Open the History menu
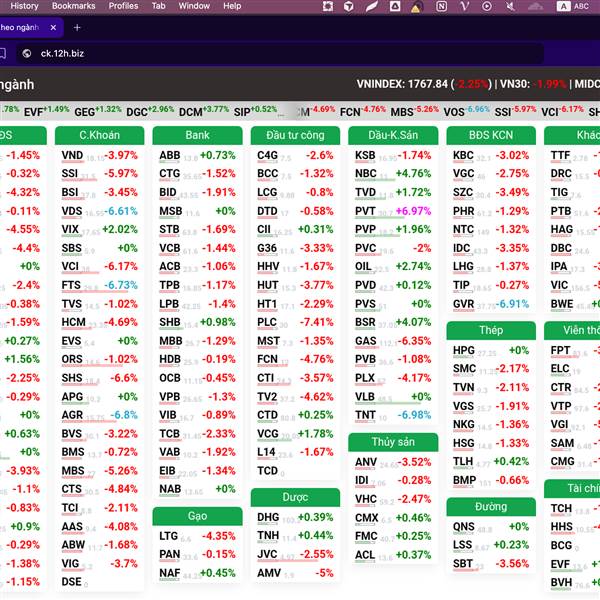Screen dimensions: 600x600 (24, 6)
